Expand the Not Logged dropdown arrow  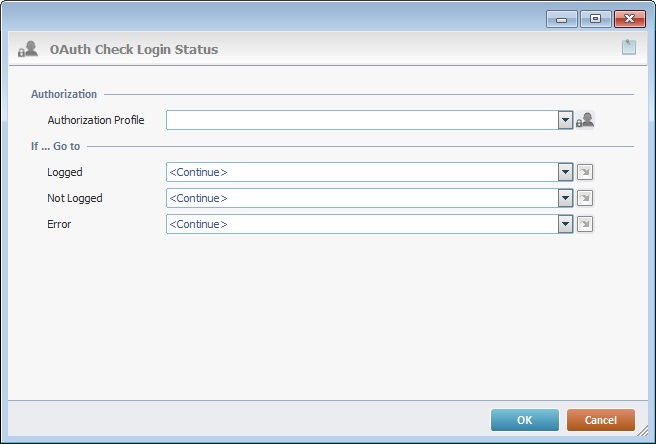[565, 198]
